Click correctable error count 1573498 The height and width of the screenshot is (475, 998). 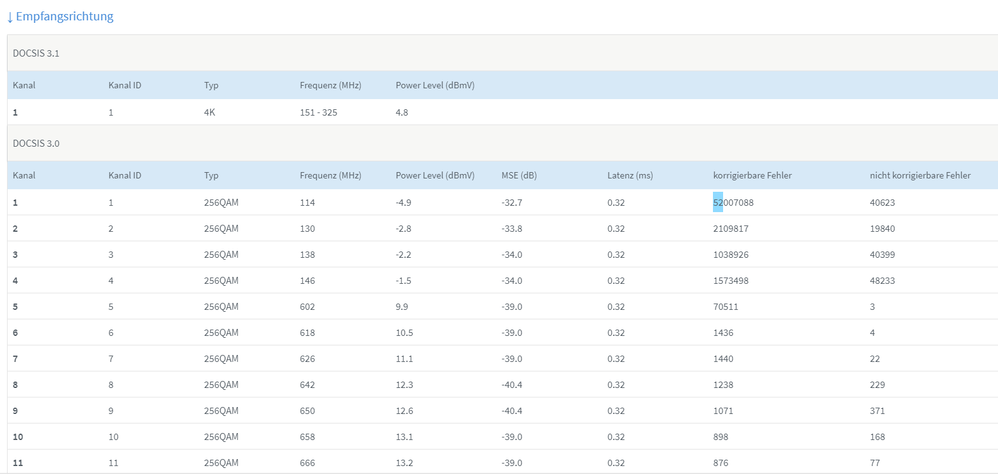(731, 281)
